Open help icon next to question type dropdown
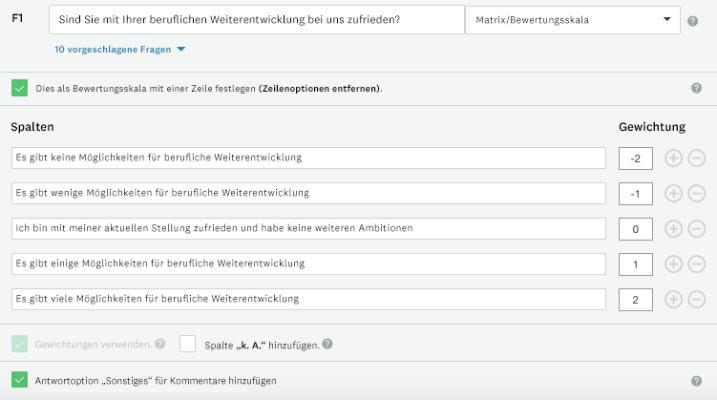Viewport: 717px width, 400px height. (693, 20)
